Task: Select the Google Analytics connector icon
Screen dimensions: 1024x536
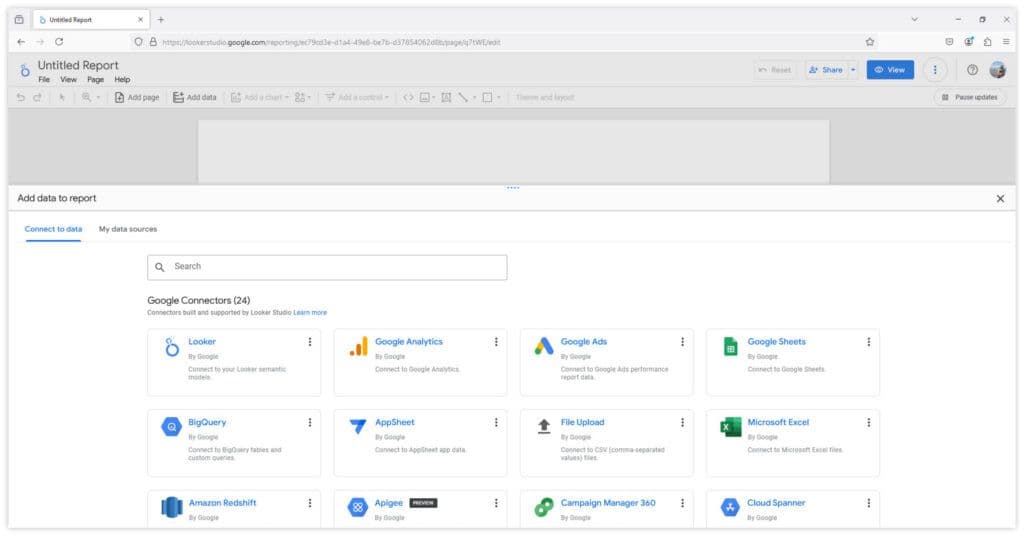Action: 359,347
